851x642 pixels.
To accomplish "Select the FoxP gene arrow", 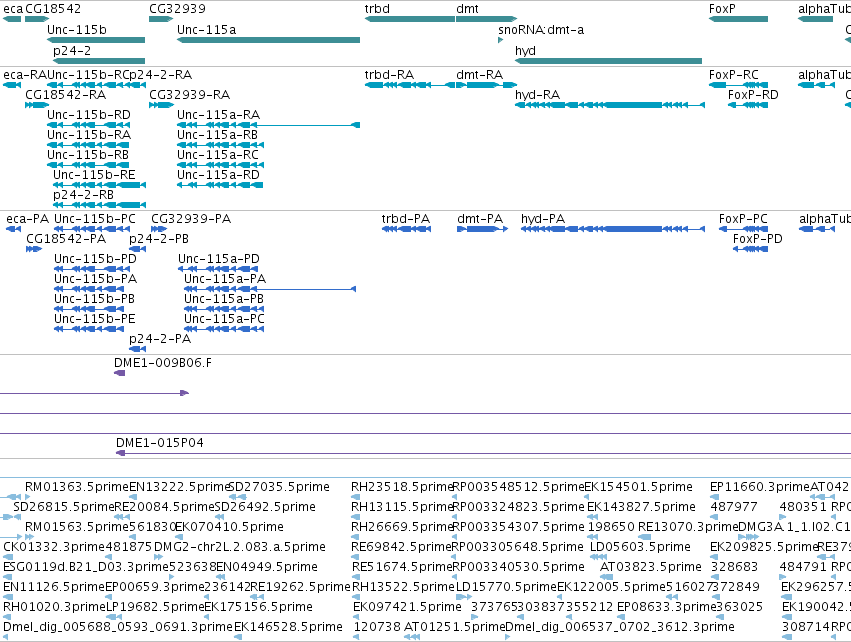I will coord(738,19).
